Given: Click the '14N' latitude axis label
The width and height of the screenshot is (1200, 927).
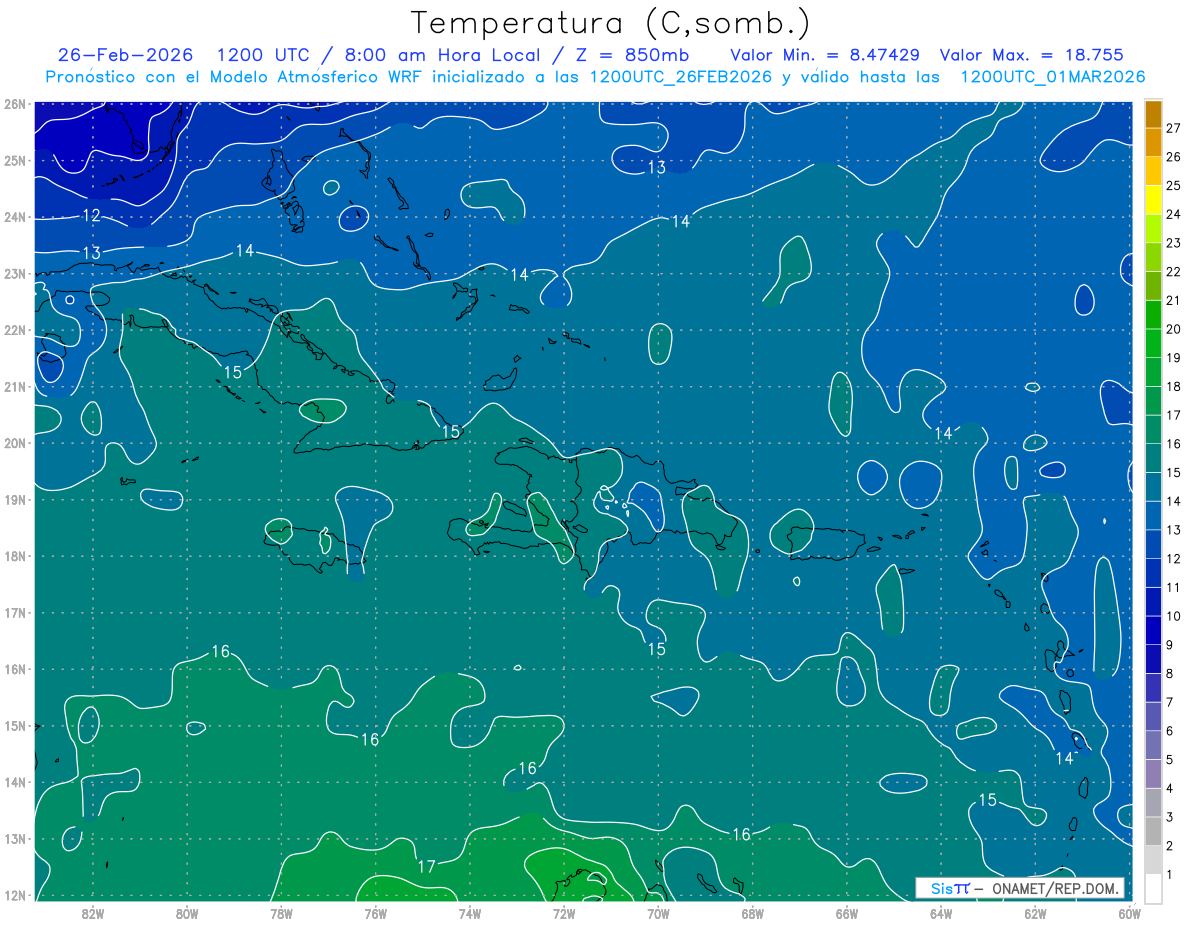Looking at the screenshot, I should pyautogui.click(x=15, y=782).
